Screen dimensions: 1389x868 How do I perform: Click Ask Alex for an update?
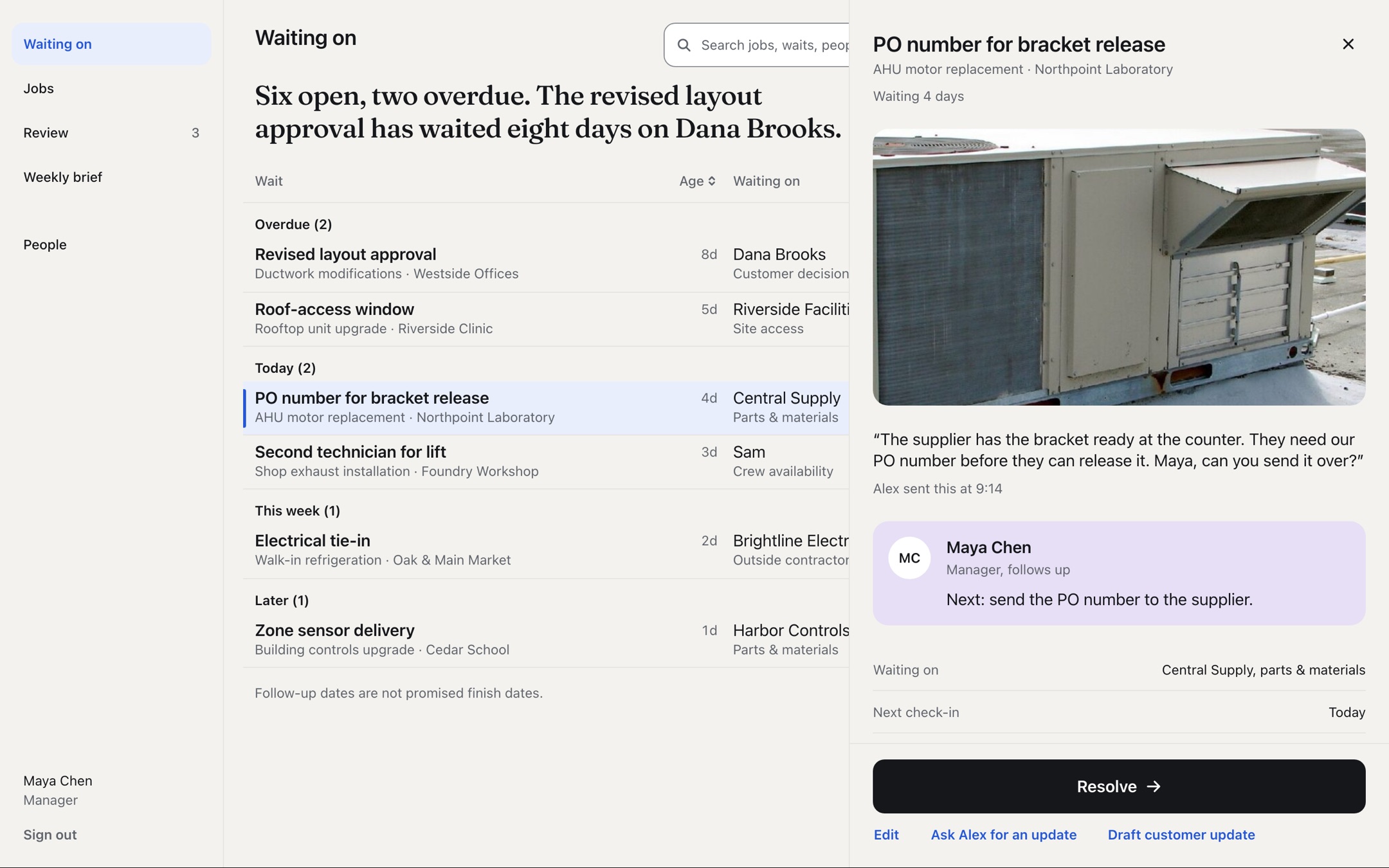click(1003, 835)
